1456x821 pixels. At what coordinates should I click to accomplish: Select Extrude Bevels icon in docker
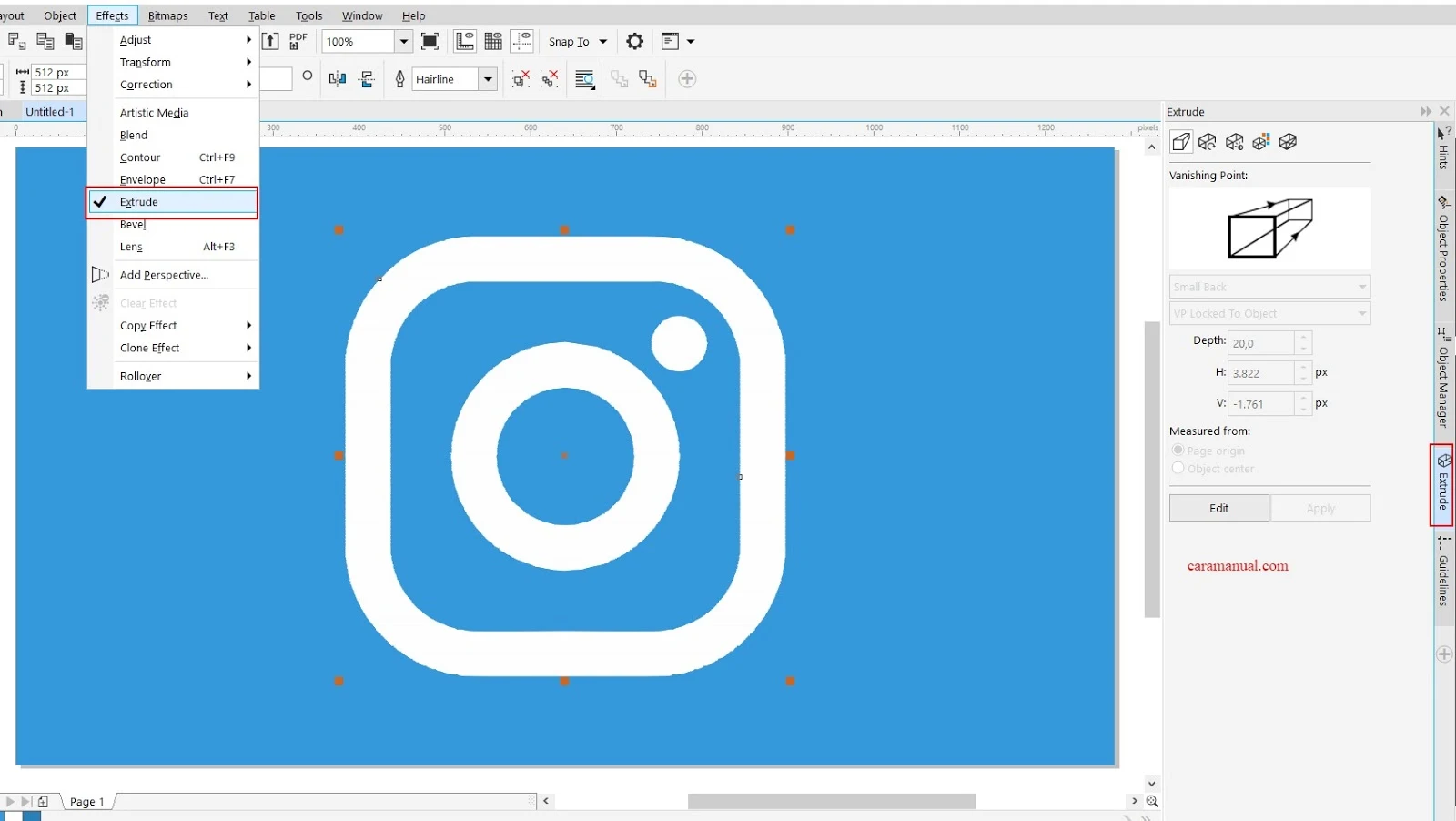[1288, 141]
